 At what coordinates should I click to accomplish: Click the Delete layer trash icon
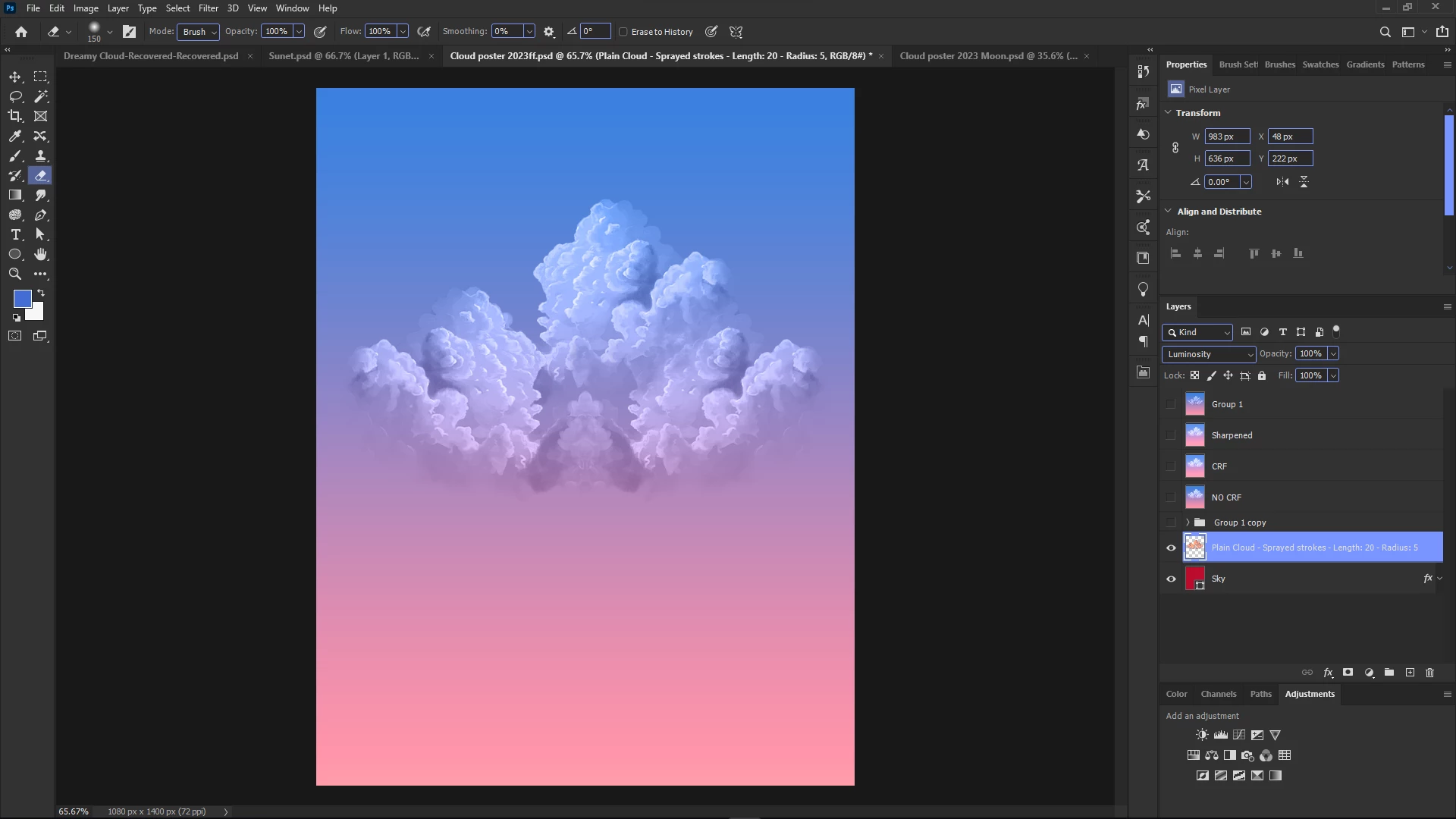click(x=1429, y=673)
